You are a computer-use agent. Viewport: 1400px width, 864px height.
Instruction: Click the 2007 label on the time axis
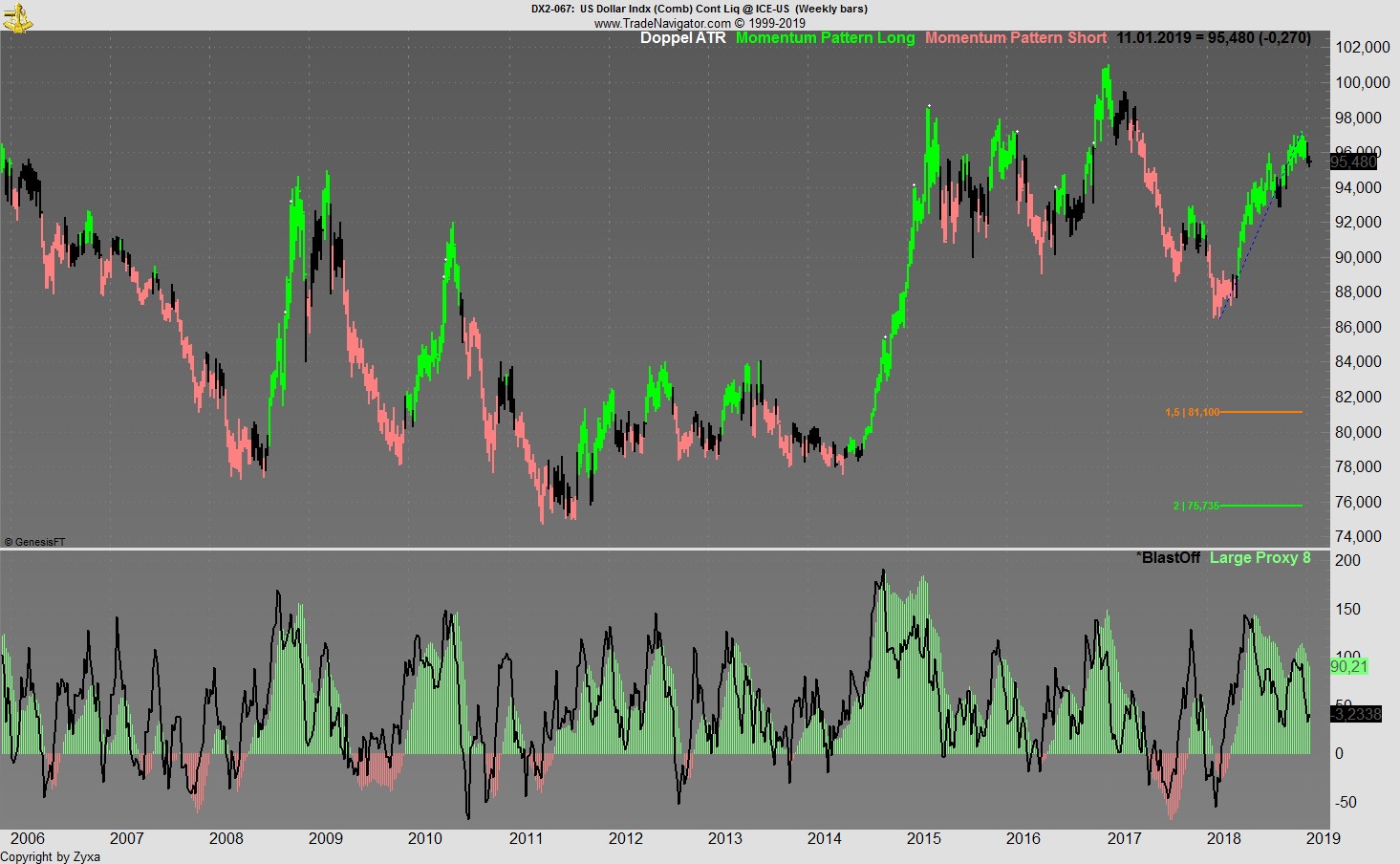click(x=126, y=838)
